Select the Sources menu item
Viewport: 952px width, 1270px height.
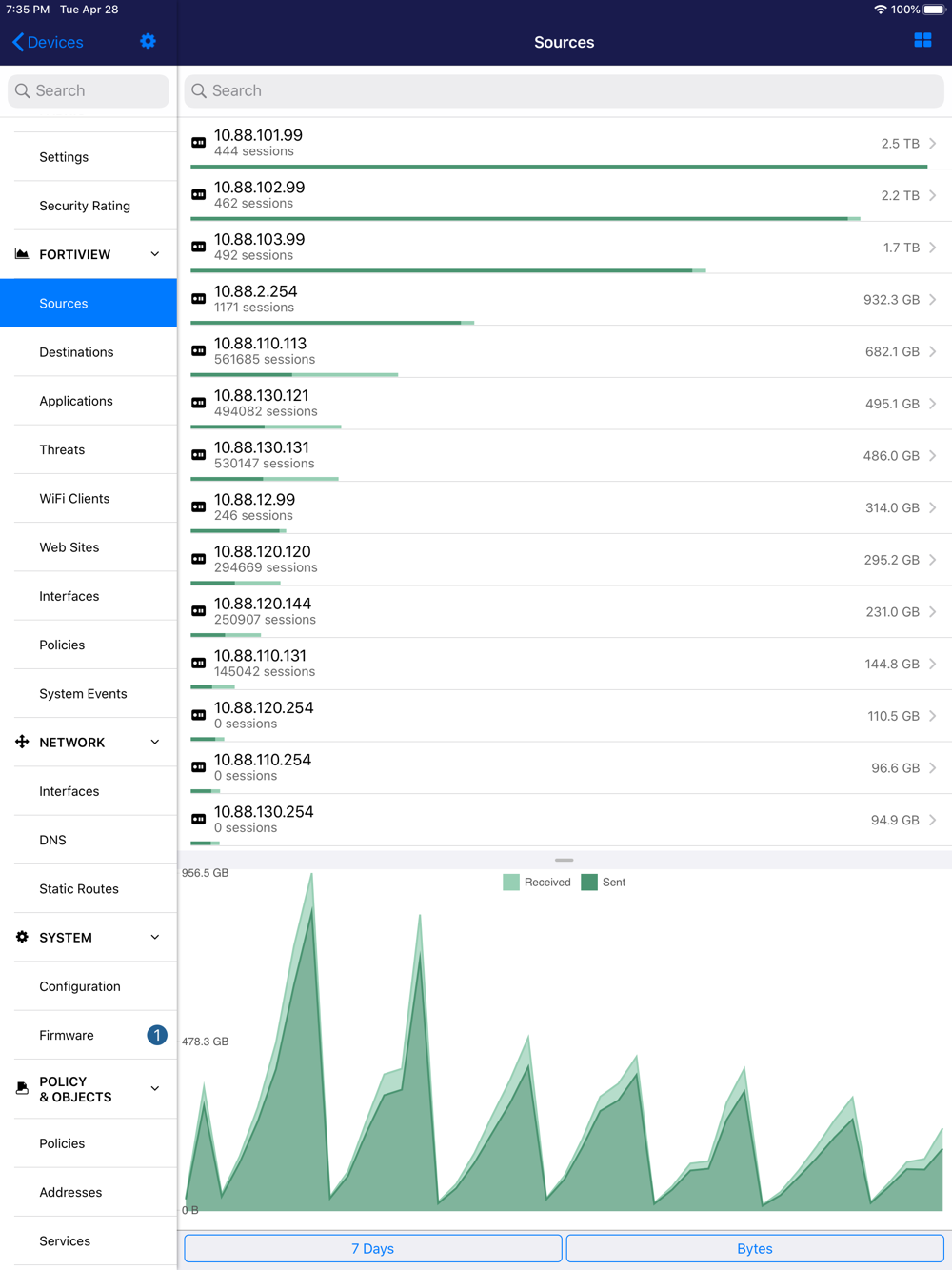[x=89, y=303]
